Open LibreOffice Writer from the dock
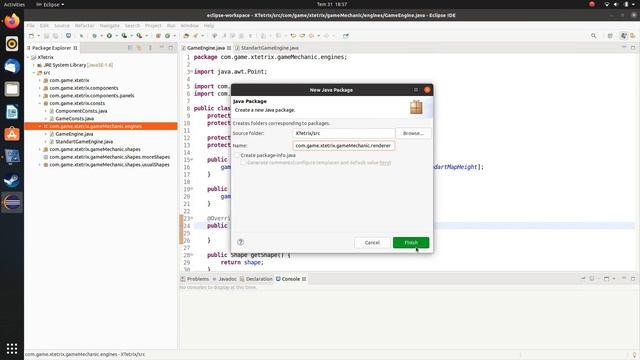640x360 pixels. [12, 112]
